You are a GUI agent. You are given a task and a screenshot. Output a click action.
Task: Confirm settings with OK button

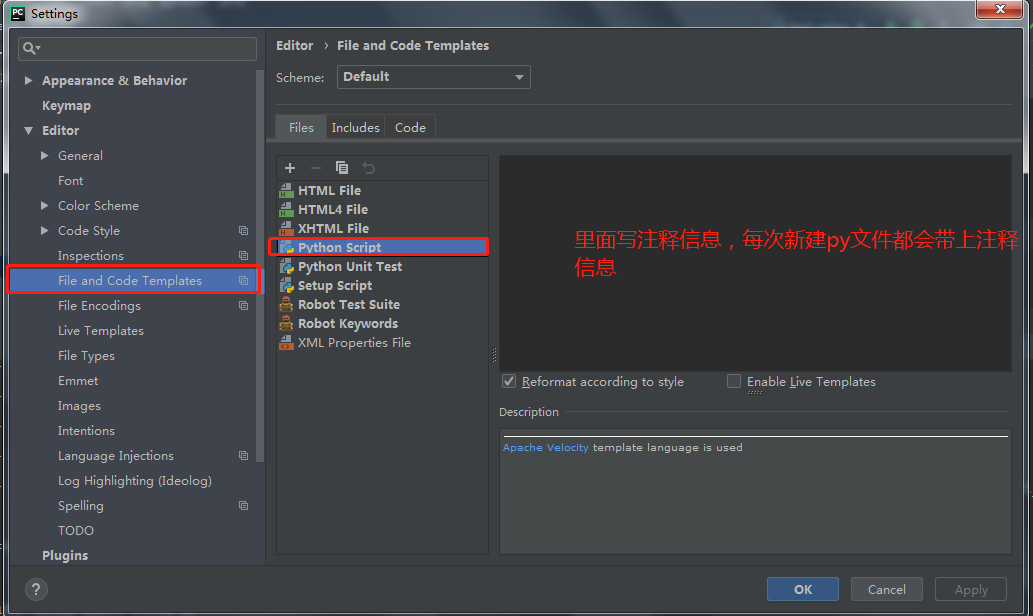coord(802,590)
